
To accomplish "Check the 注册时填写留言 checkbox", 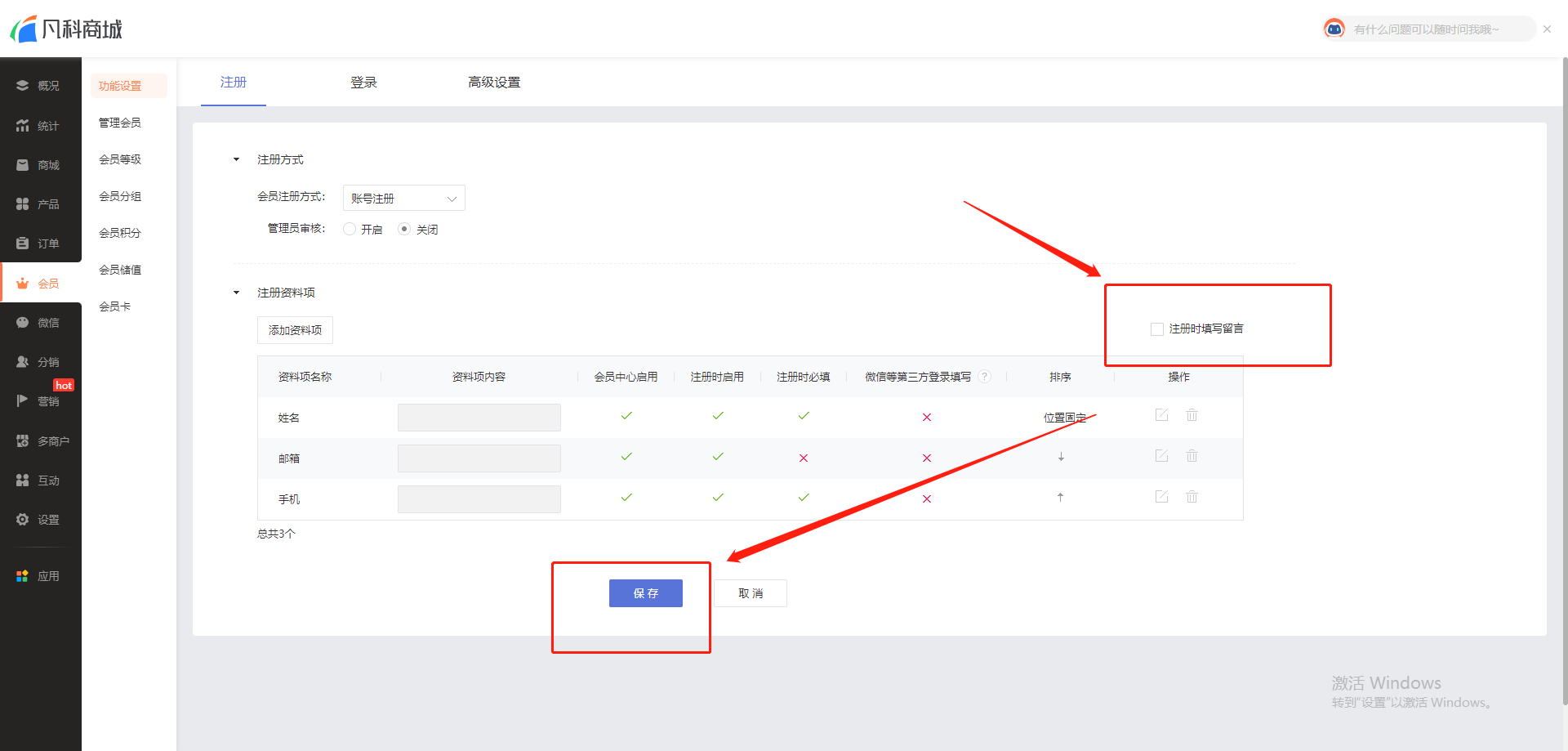I will 1157,329.
